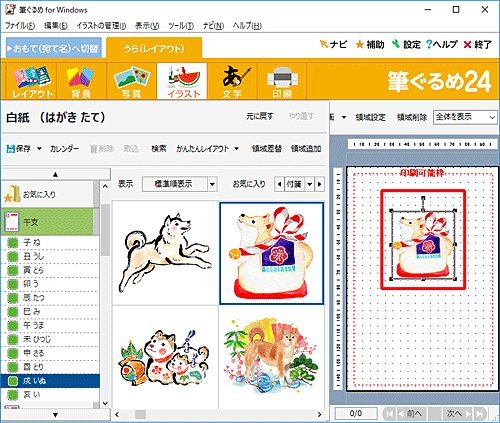This screenshot has height=423, width=500.
Task: Open the ヘルプ menu in menu bar
Action: [x=247, y=26]
